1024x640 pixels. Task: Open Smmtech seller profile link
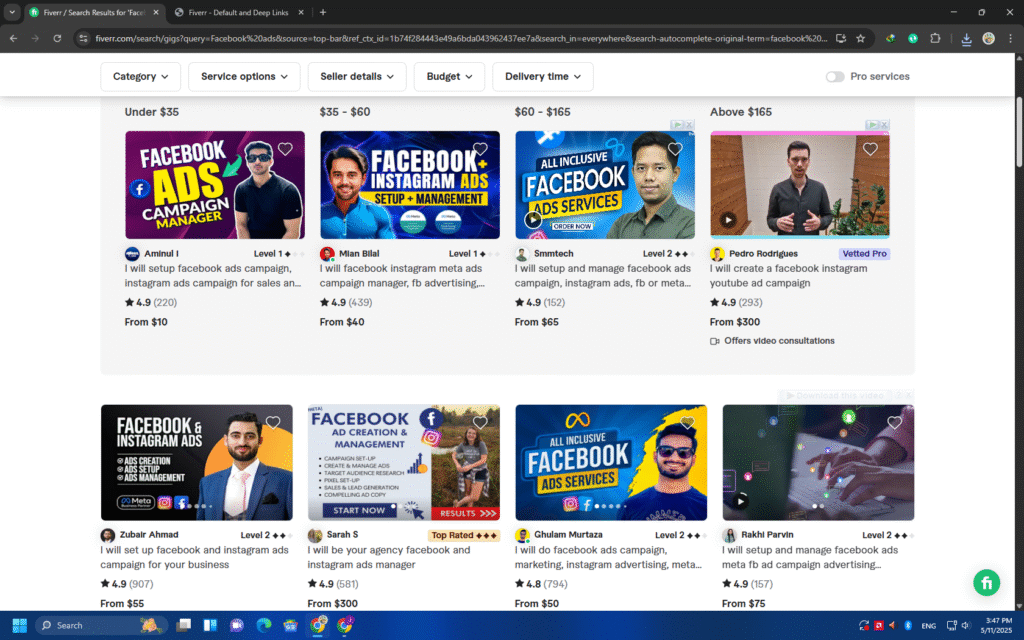(553, 253)
